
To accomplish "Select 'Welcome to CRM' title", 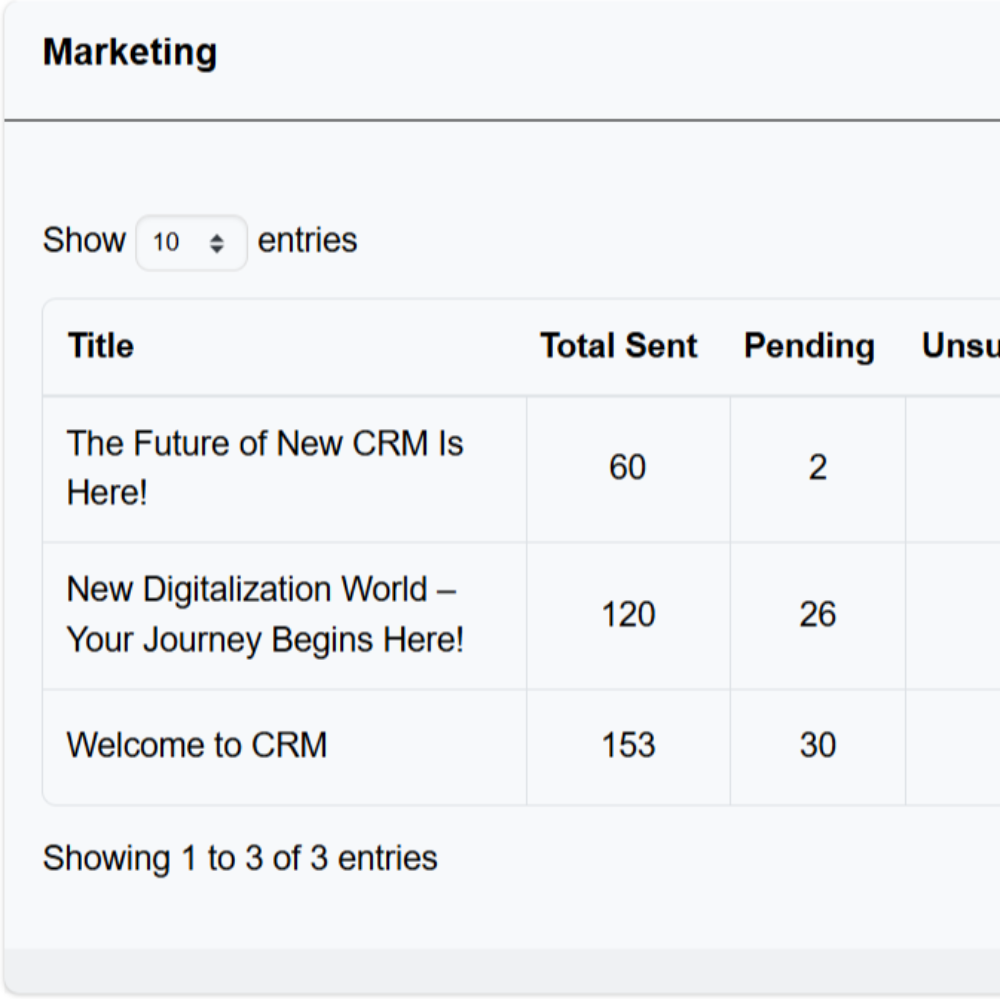I will (x=197, y=744).
